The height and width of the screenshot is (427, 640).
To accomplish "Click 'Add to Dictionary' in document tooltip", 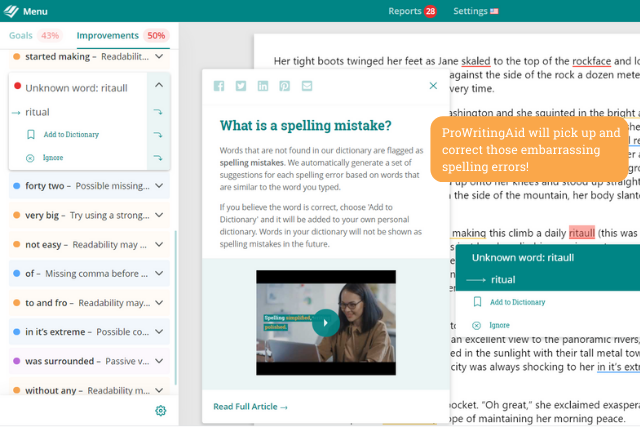I will (518, 302).
